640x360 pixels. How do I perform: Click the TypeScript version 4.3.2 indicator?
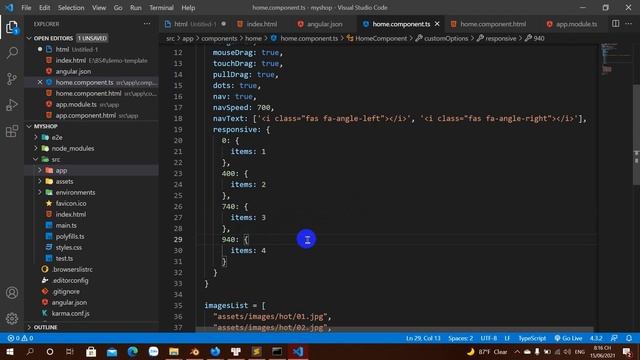(596, 338)
